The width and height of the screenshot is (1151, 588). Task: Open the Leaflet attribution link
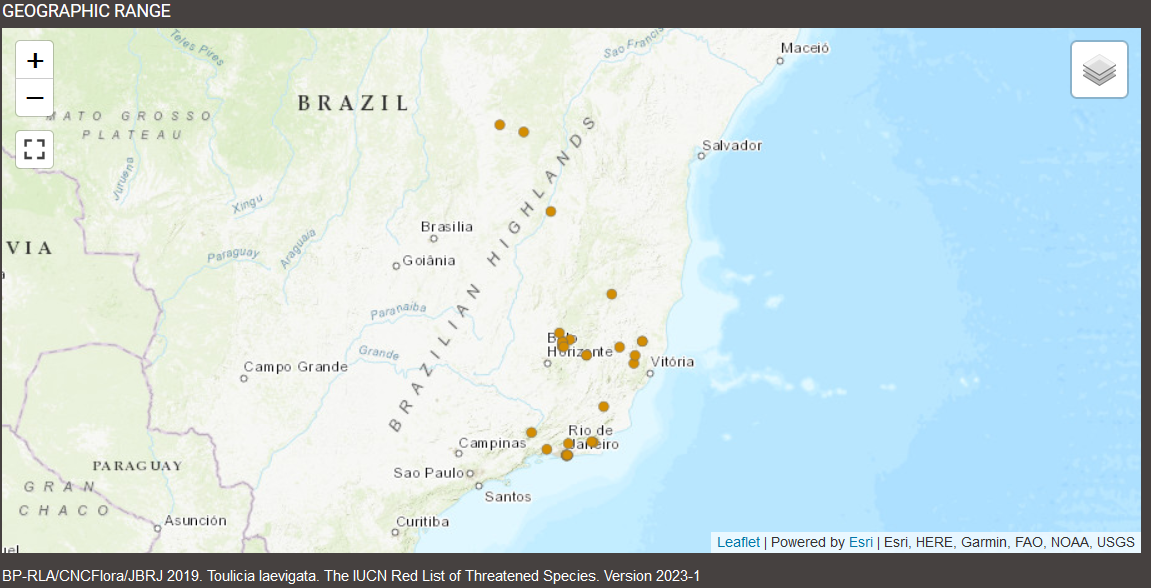click(738, 542)
